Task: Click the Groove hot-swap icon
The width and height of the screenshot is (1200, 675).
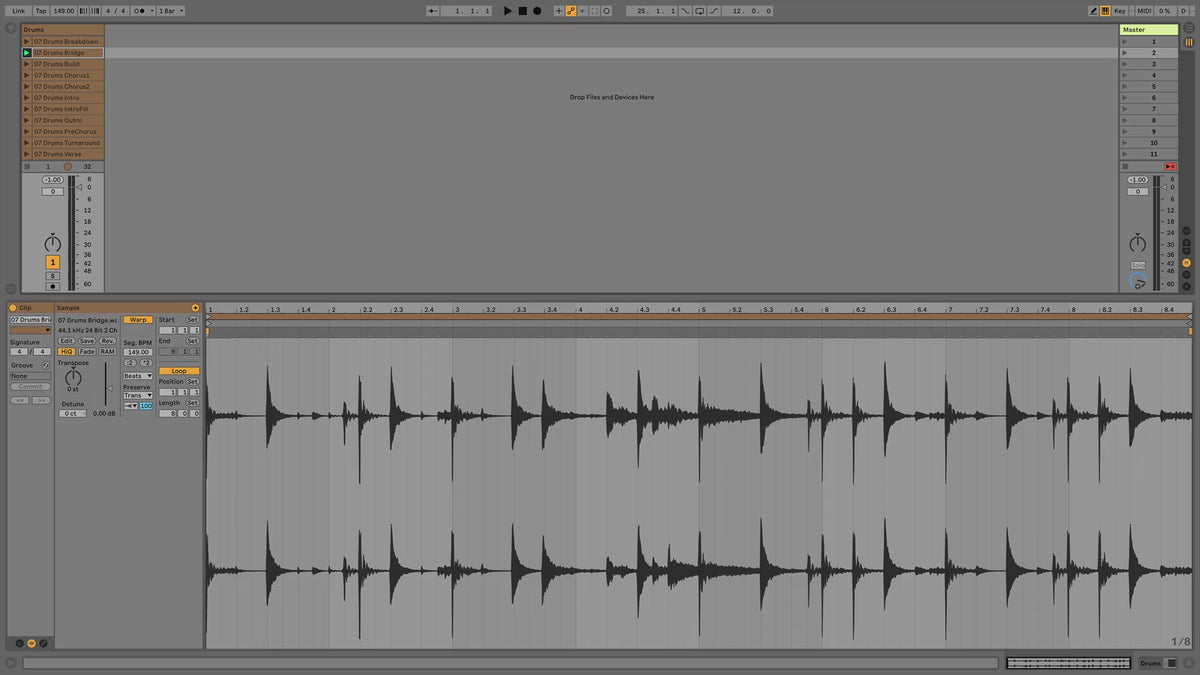Action: pos(45,365)
